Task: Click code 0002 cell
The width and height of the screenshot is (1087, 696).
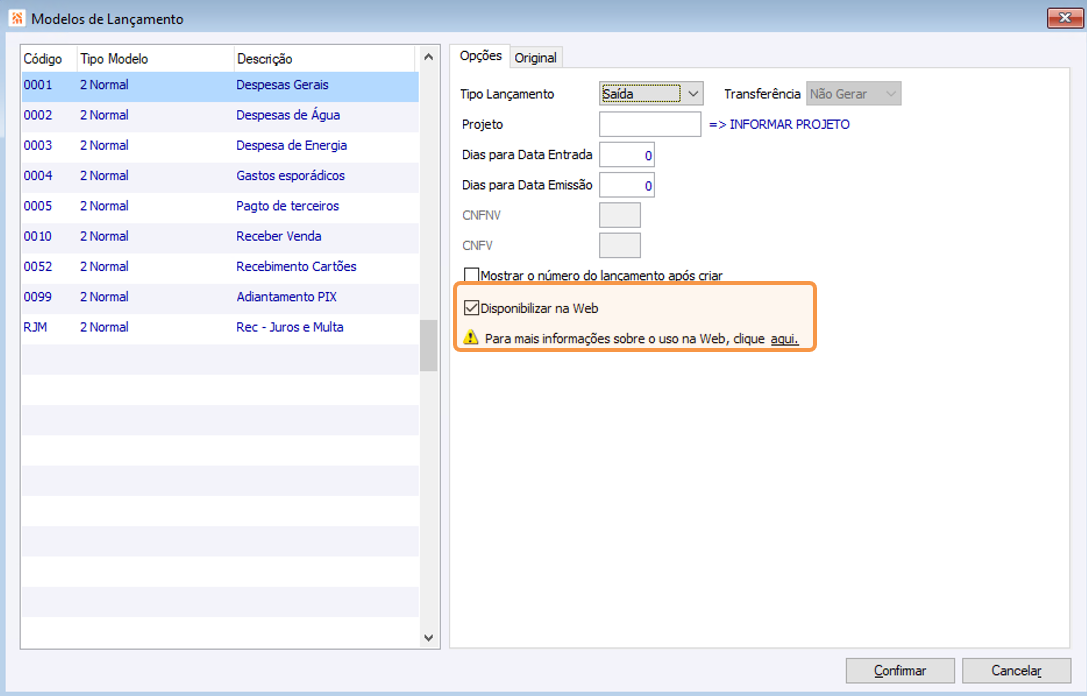Action: (x=38, y=115)
